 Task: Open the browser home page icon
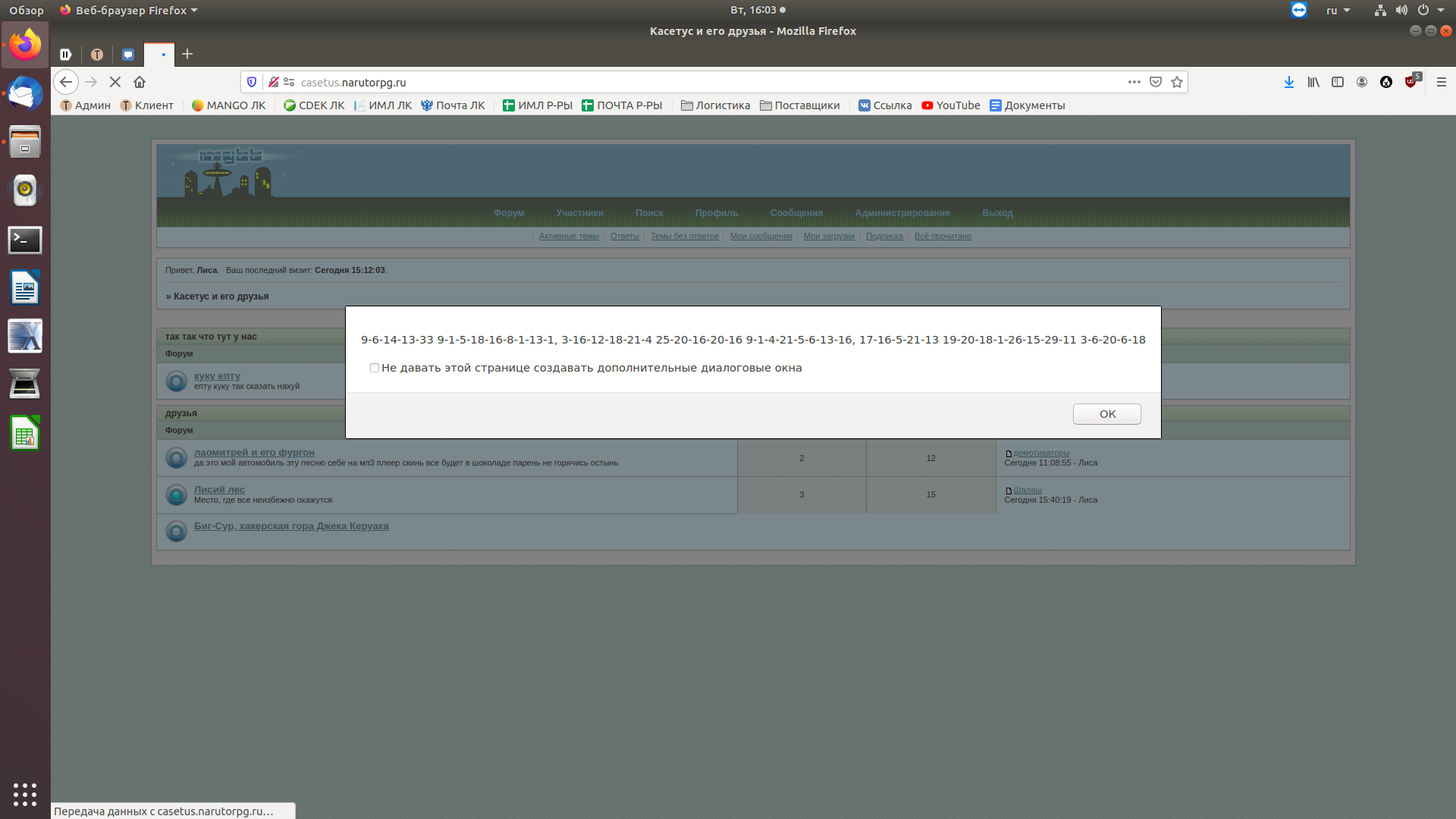coord(140,82)
